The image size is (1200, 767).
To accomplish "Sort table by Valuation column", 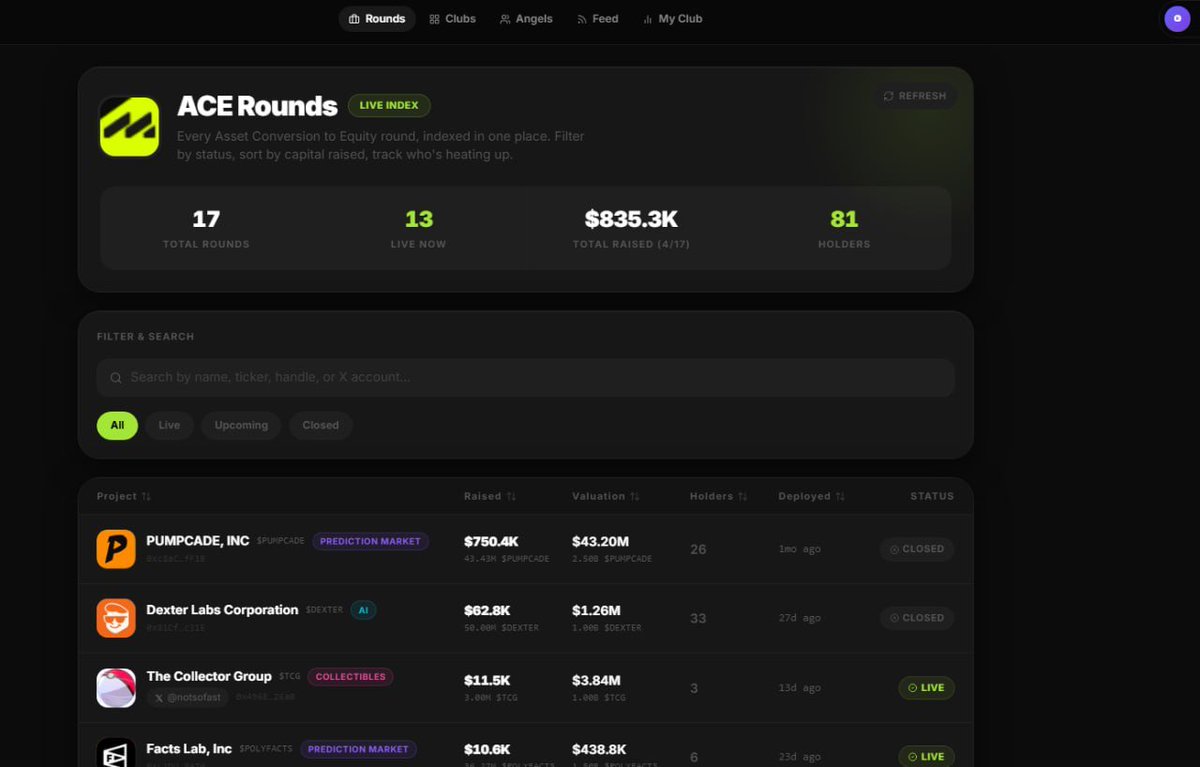I will tap(605, 496).
